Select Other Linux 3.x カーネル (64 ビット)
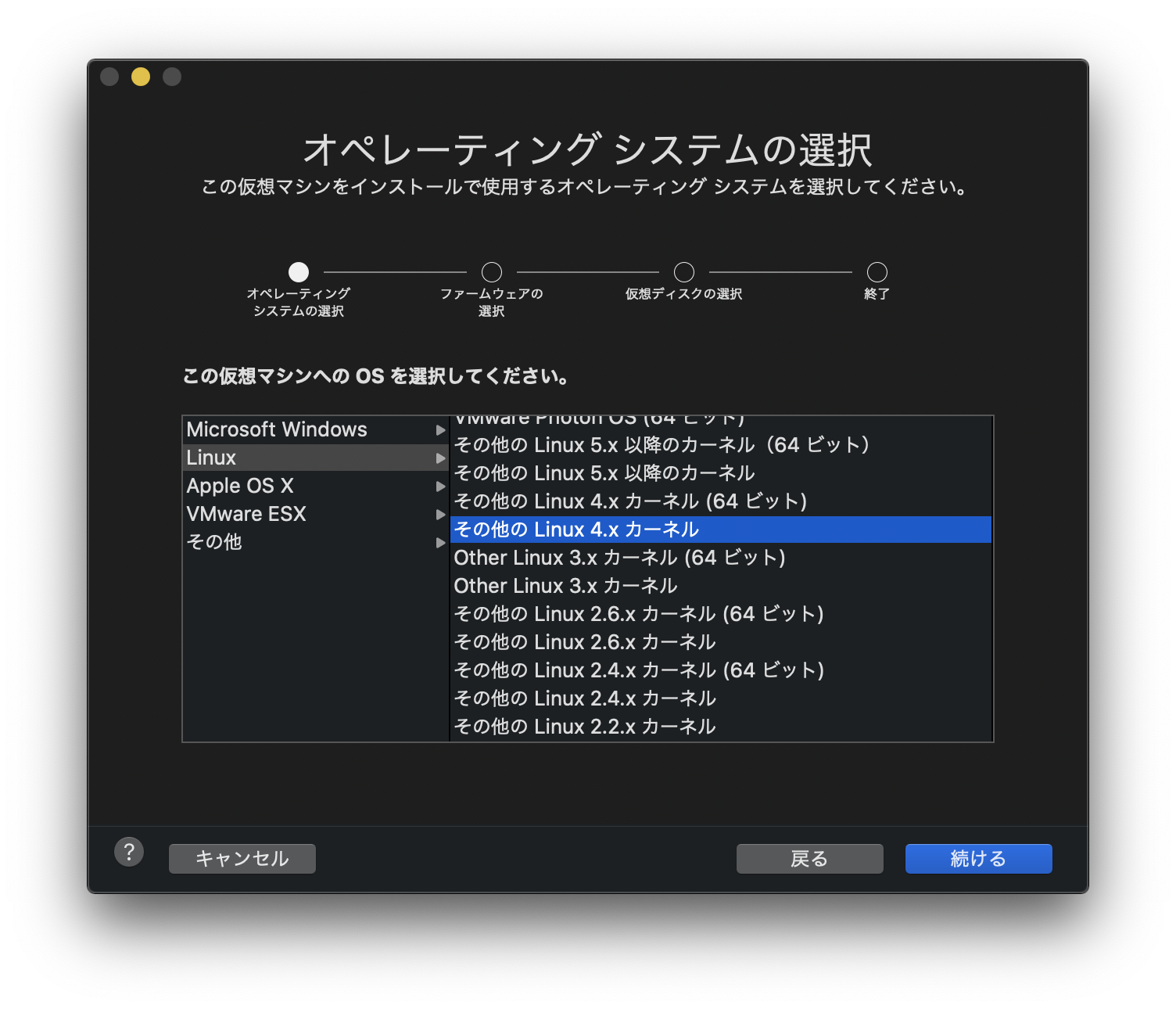Image resolution: width=1176 pixels, height=1009 pixels. 619,558
